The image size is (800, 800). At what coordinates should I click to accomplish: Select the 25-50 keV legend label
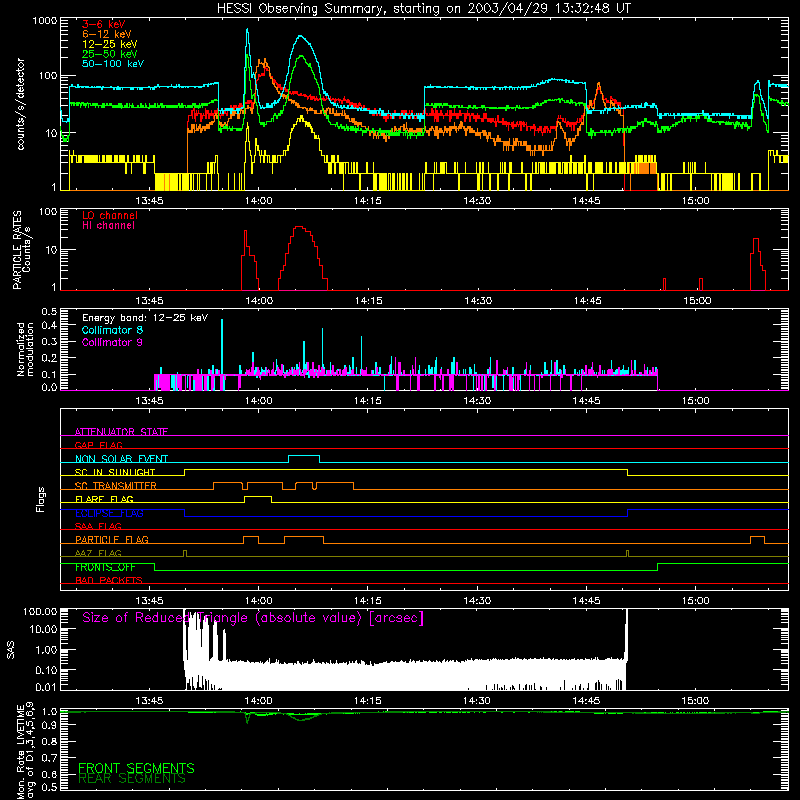pos(110,54)
